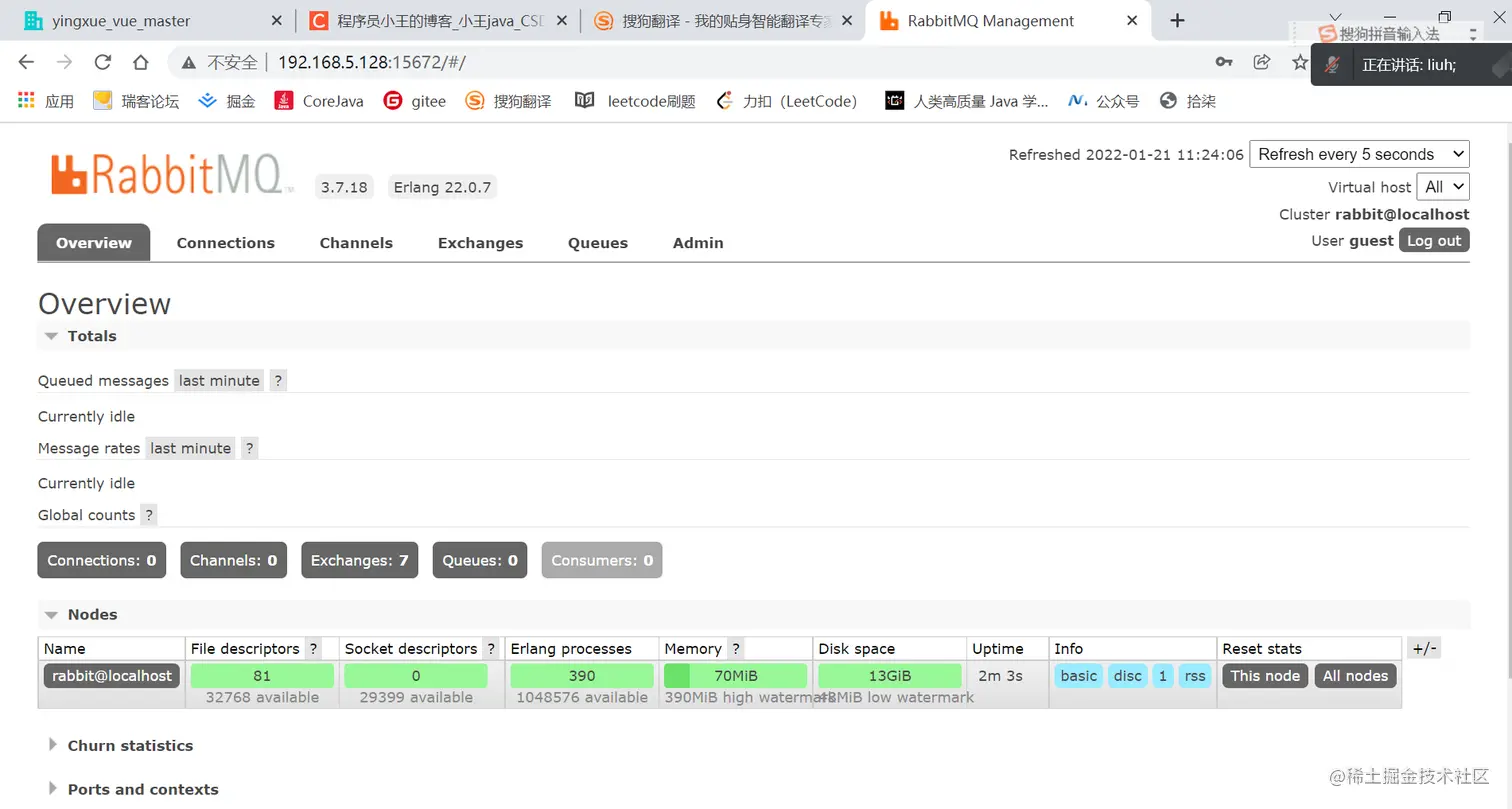Open the CoreJava bookmark
Screen dimensions: 1512x809
point(319,101)
